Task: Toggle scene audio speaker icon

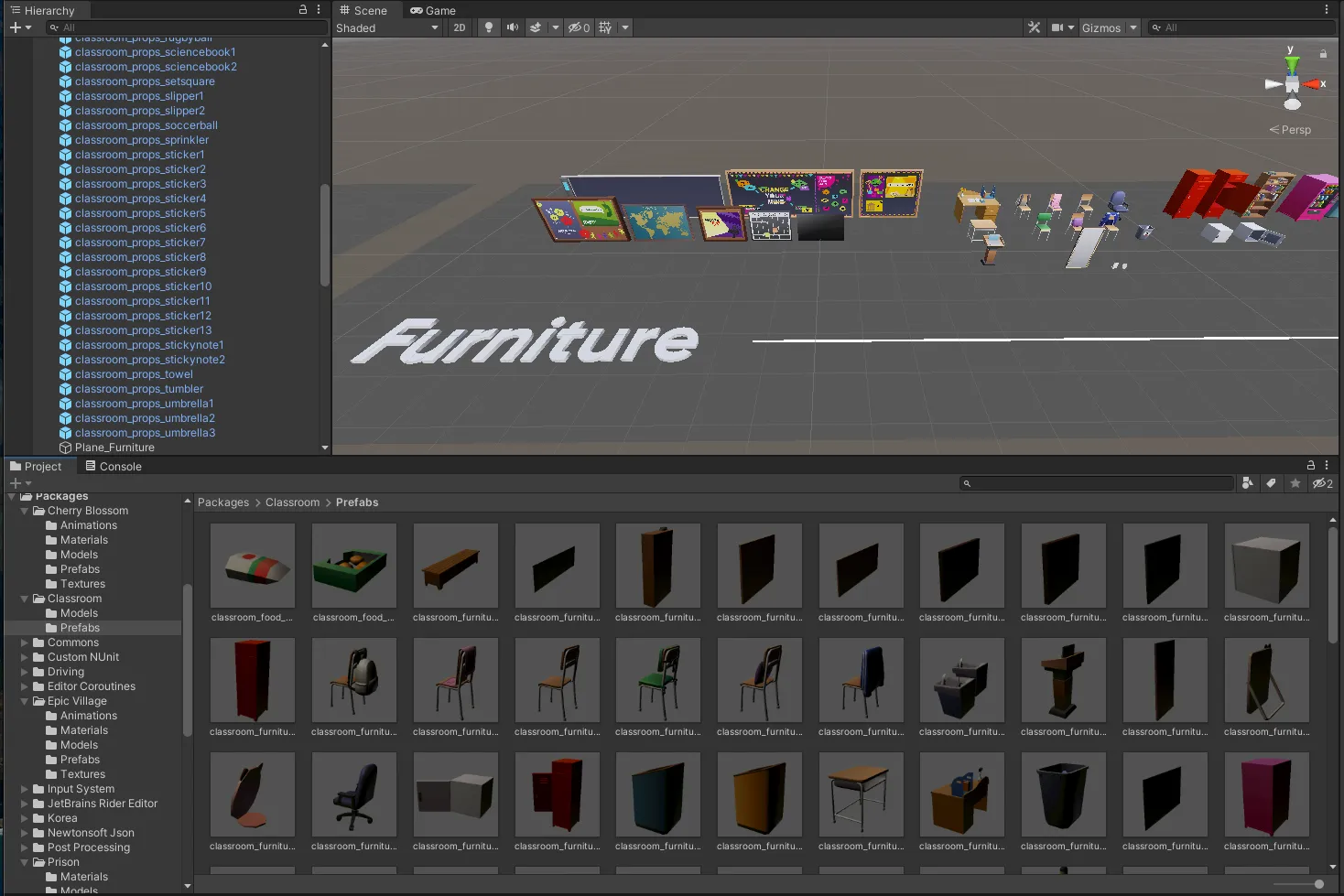Action: click(x=513, y=27)
